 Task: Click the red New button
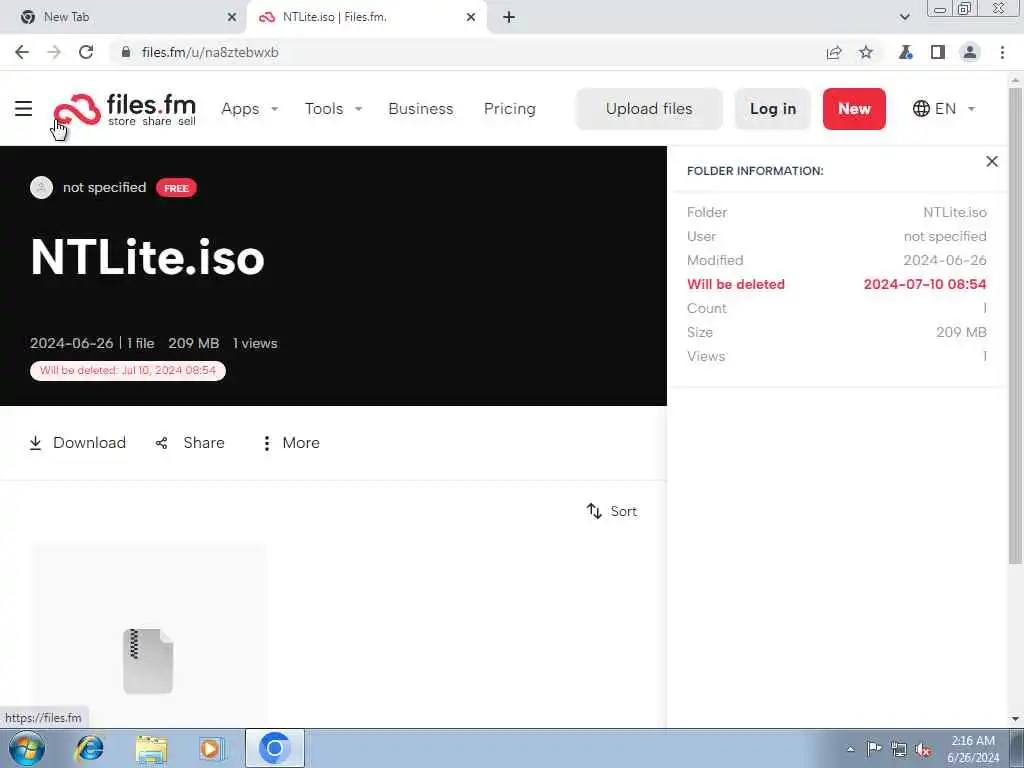click(854, 109)
